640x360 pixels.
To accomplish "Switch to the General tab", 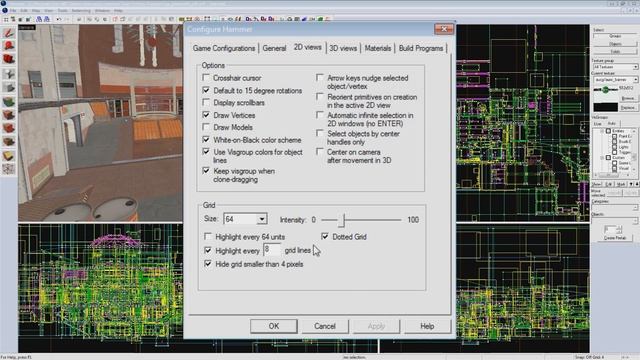I will click(274, 48).
